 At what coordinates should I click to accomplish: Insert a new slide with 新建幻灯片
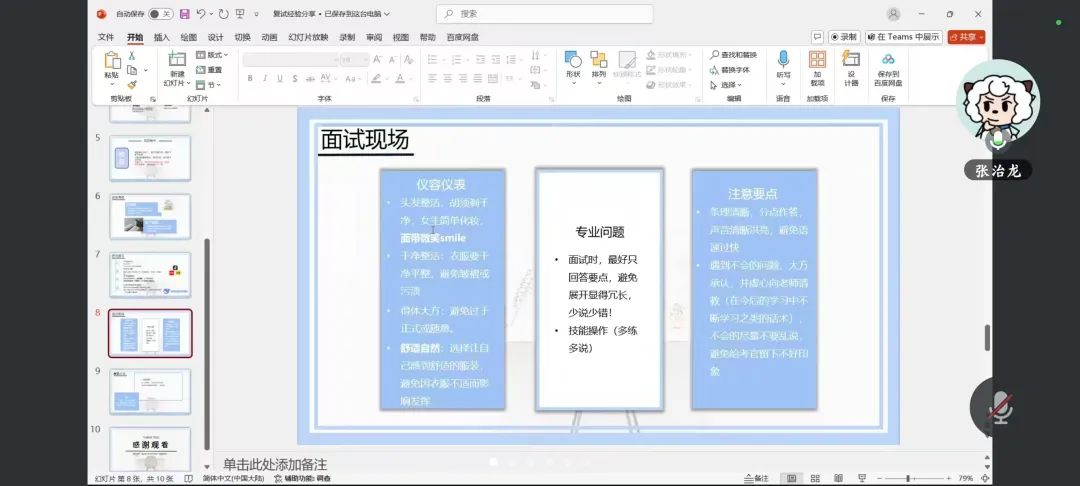tap(177, 66)
